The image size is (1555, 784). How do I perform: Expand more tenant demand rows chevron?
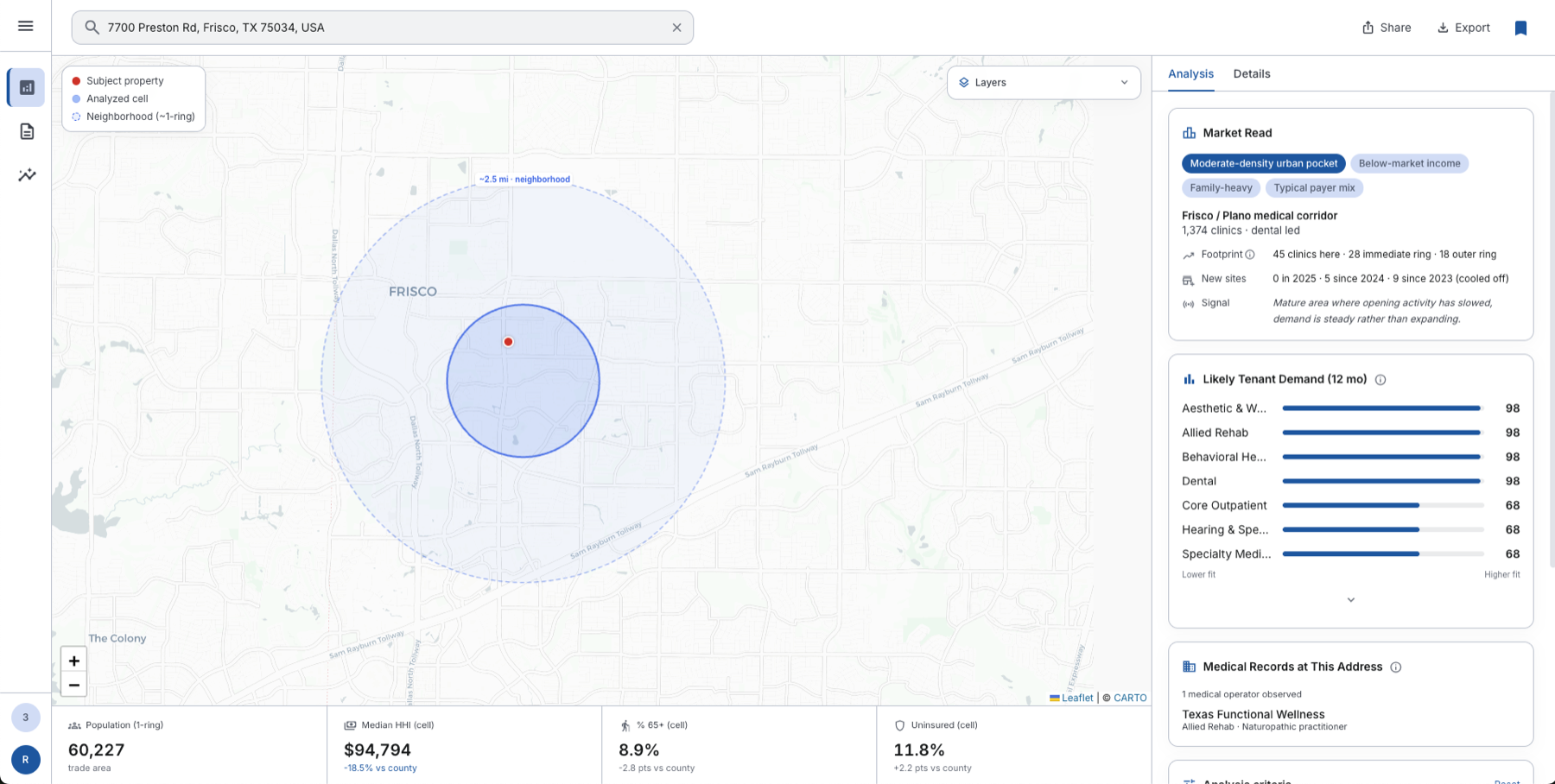pos(1351,600)
